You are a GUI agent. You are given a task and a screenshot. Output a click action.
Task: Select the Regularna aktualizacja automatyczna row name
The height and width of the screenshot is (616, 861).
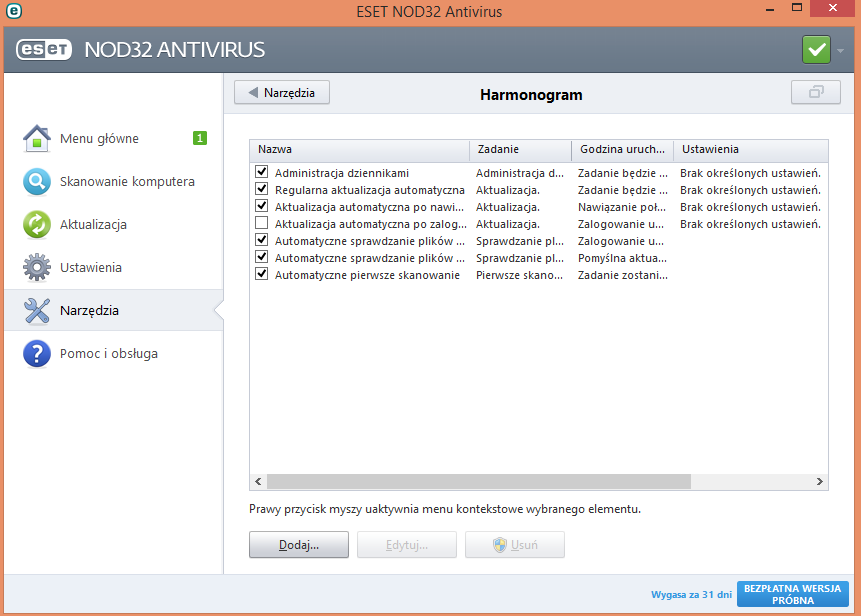pos(370,190)
